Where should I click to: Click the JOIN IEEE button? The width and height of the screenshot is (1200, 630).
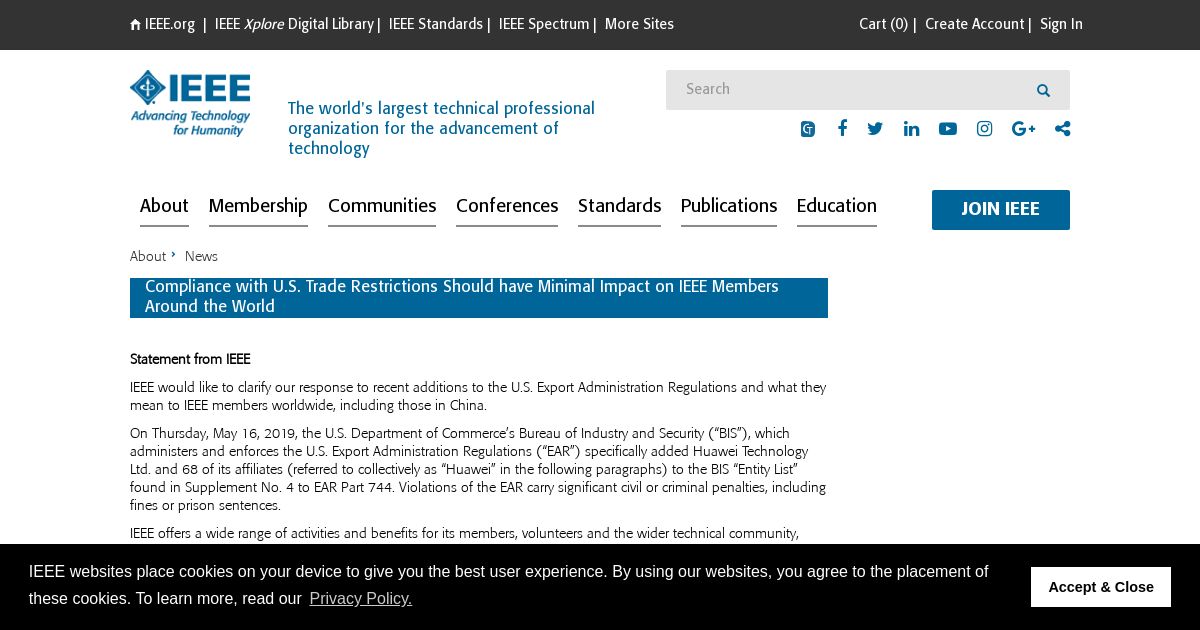(1001, 210)
